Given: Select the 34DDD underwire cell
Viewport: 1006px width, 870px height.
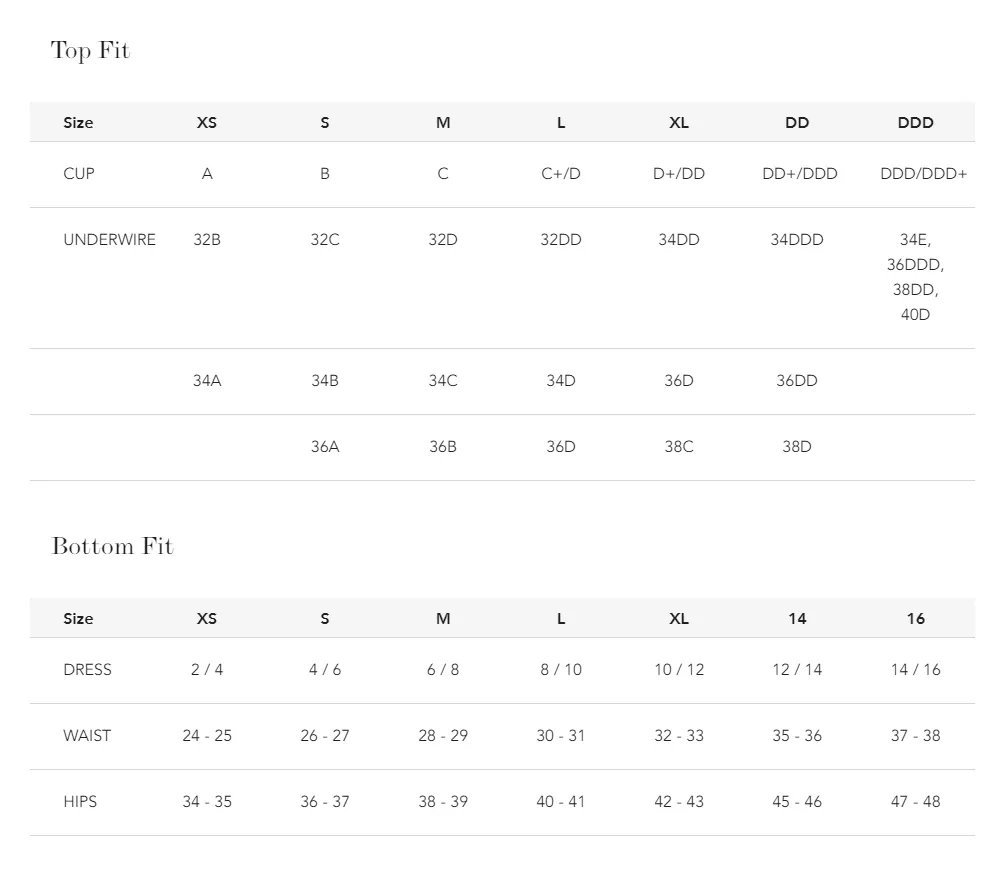Looking at the screenshot, I should point(797,240).
